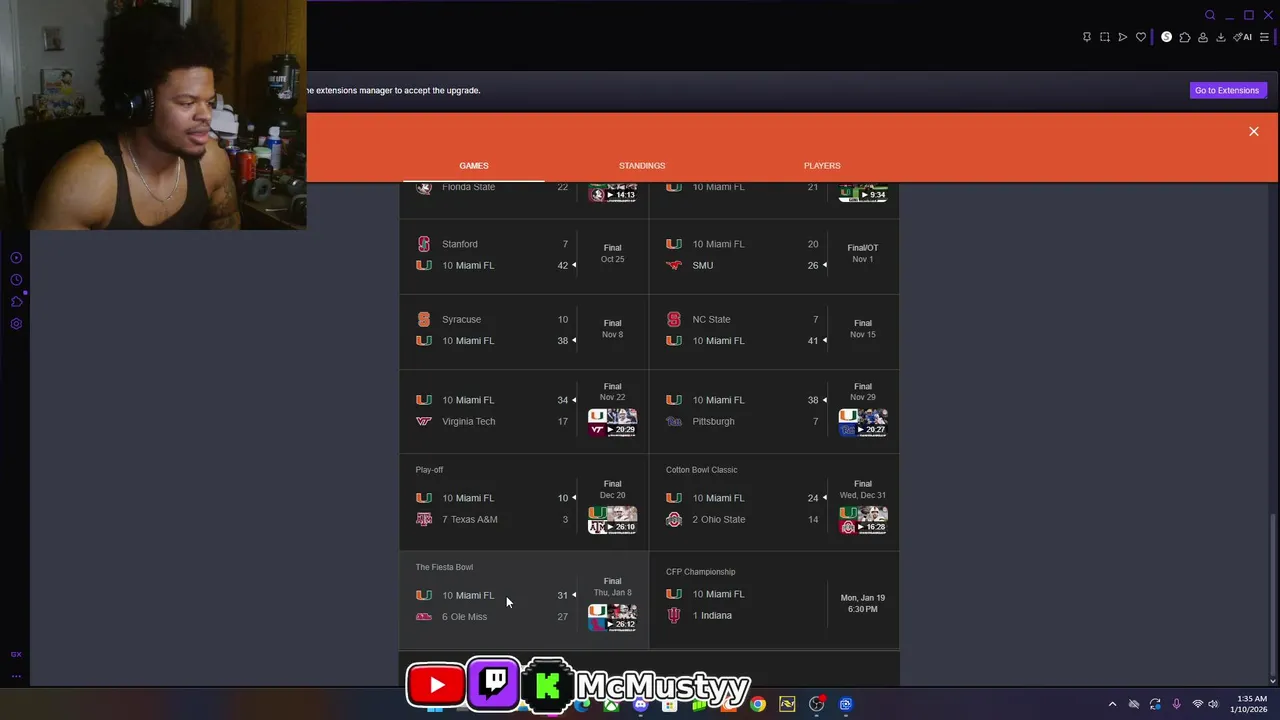
Task: Click the profile account icon in toolbar
Action: (1203, 37)
